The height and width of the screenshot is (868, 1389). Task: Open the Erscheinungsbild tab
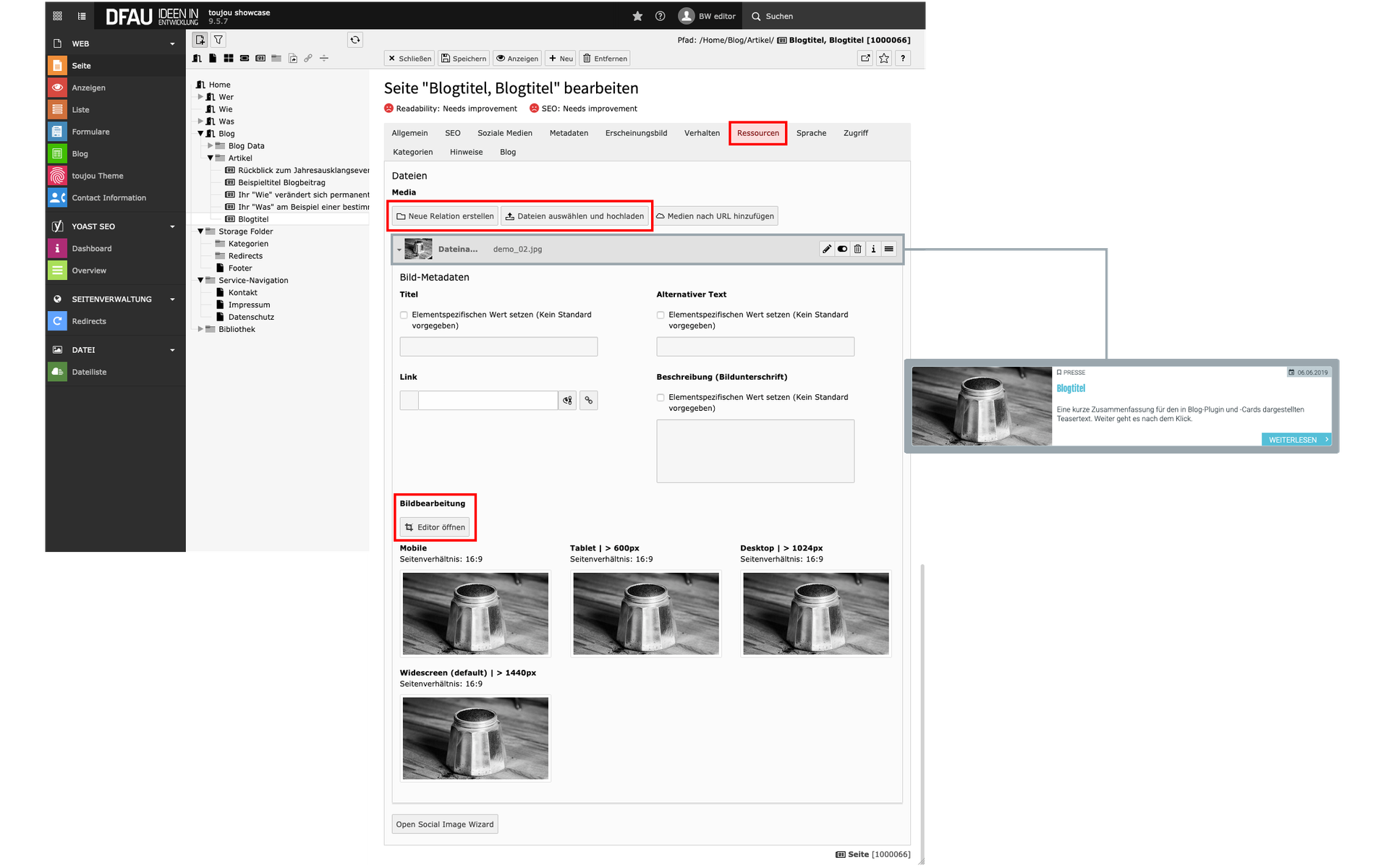636,133
